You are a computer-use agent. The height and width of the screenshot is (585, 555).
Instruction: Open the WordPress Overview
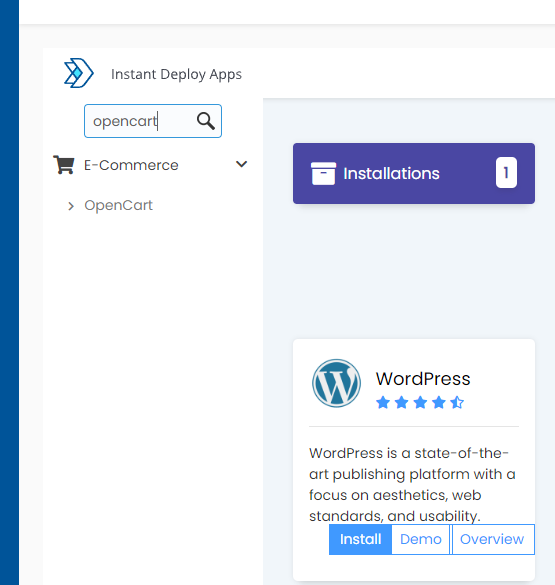tap(492, 539)
